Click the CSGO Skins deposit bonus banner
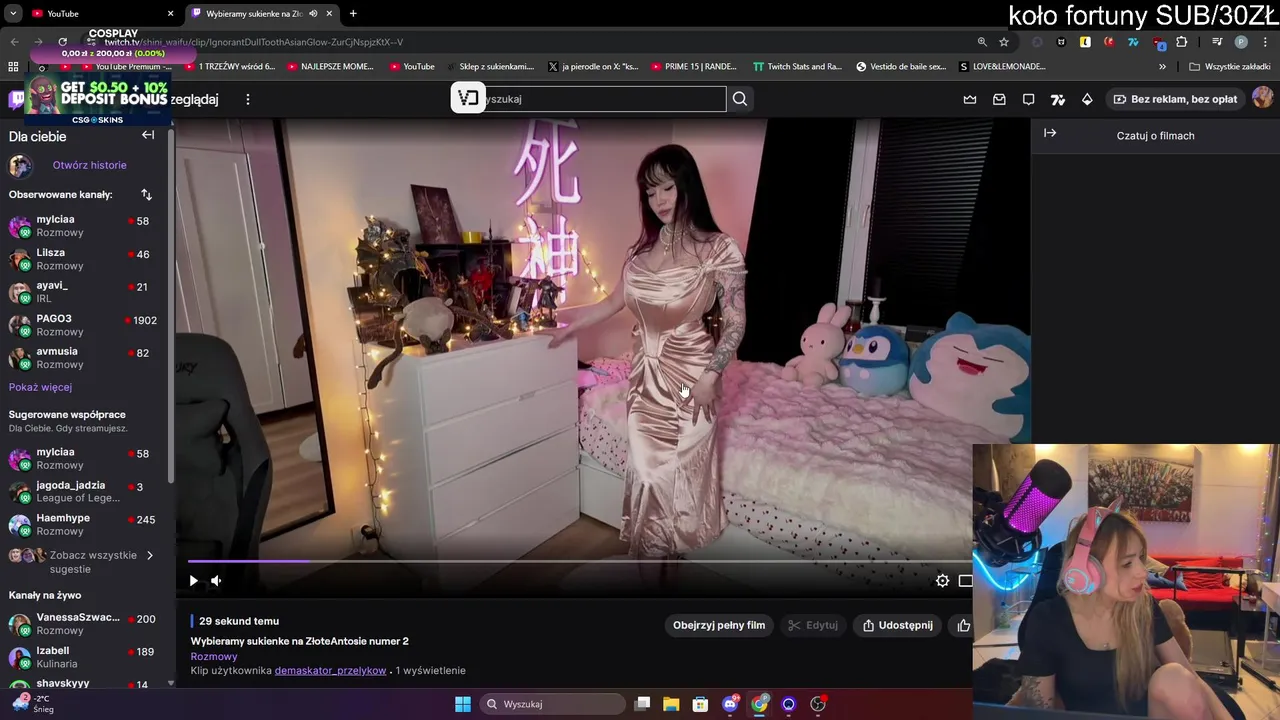The height and width of the screenshot is (720, 1280). point(98,101)
